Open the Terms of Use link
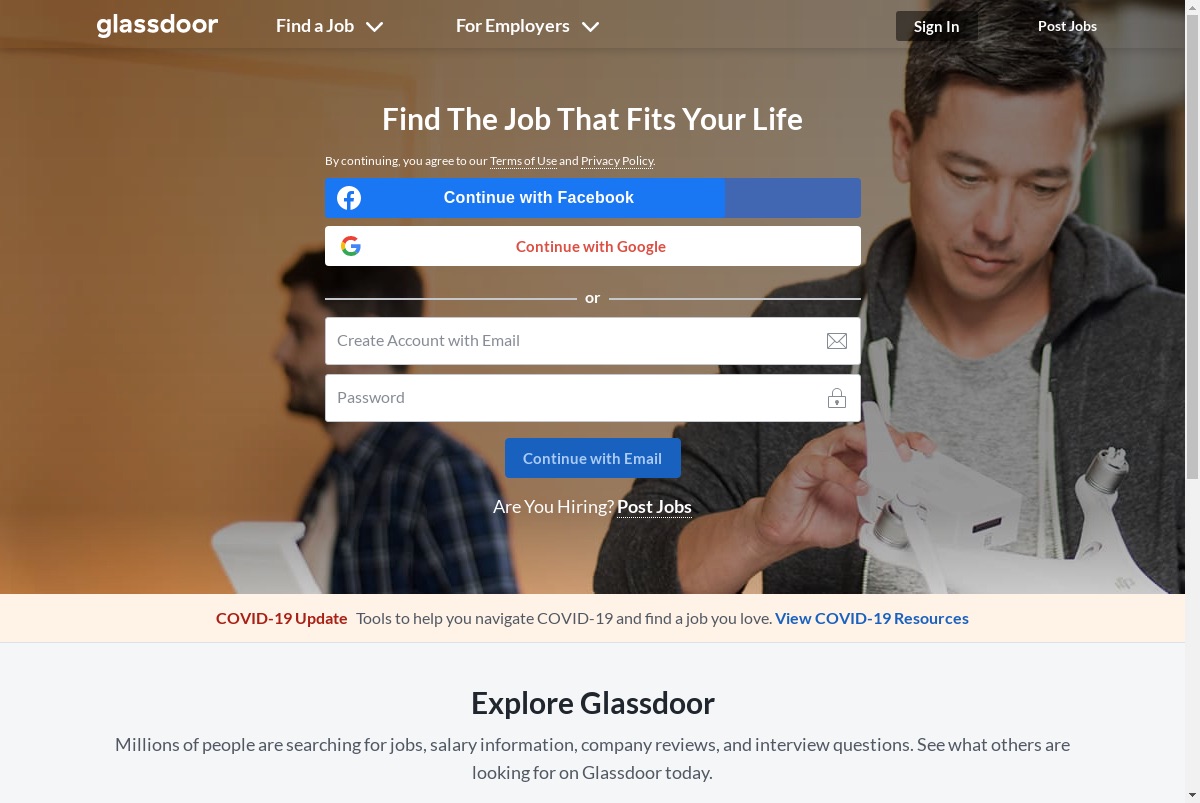This screenshot has width=1200, height=803. coord(523,161)
